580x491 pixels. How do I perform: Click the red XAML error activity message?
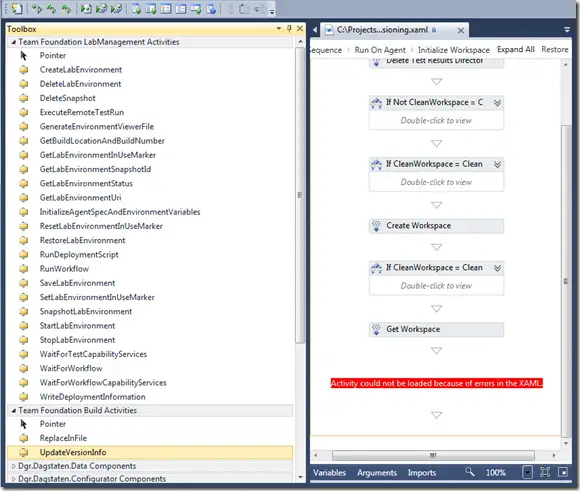[x=436, y=383]
